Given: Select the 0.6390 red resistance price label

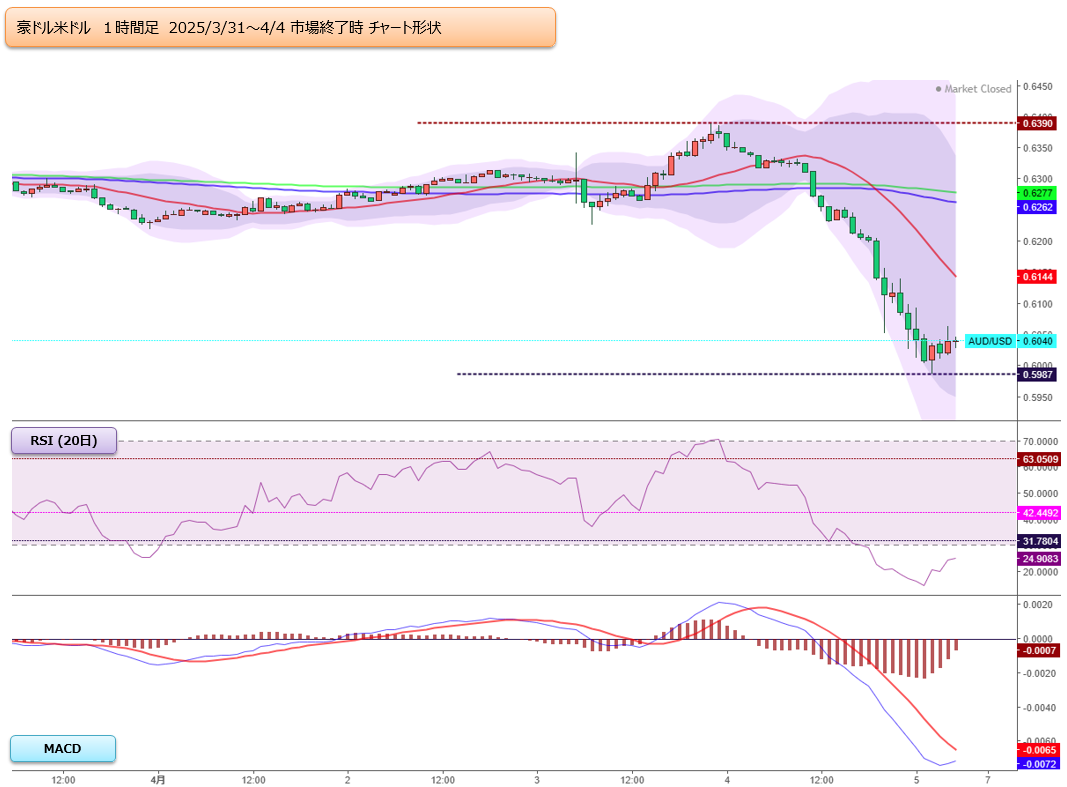Looking at the screenshot, I should [1035, 123].
